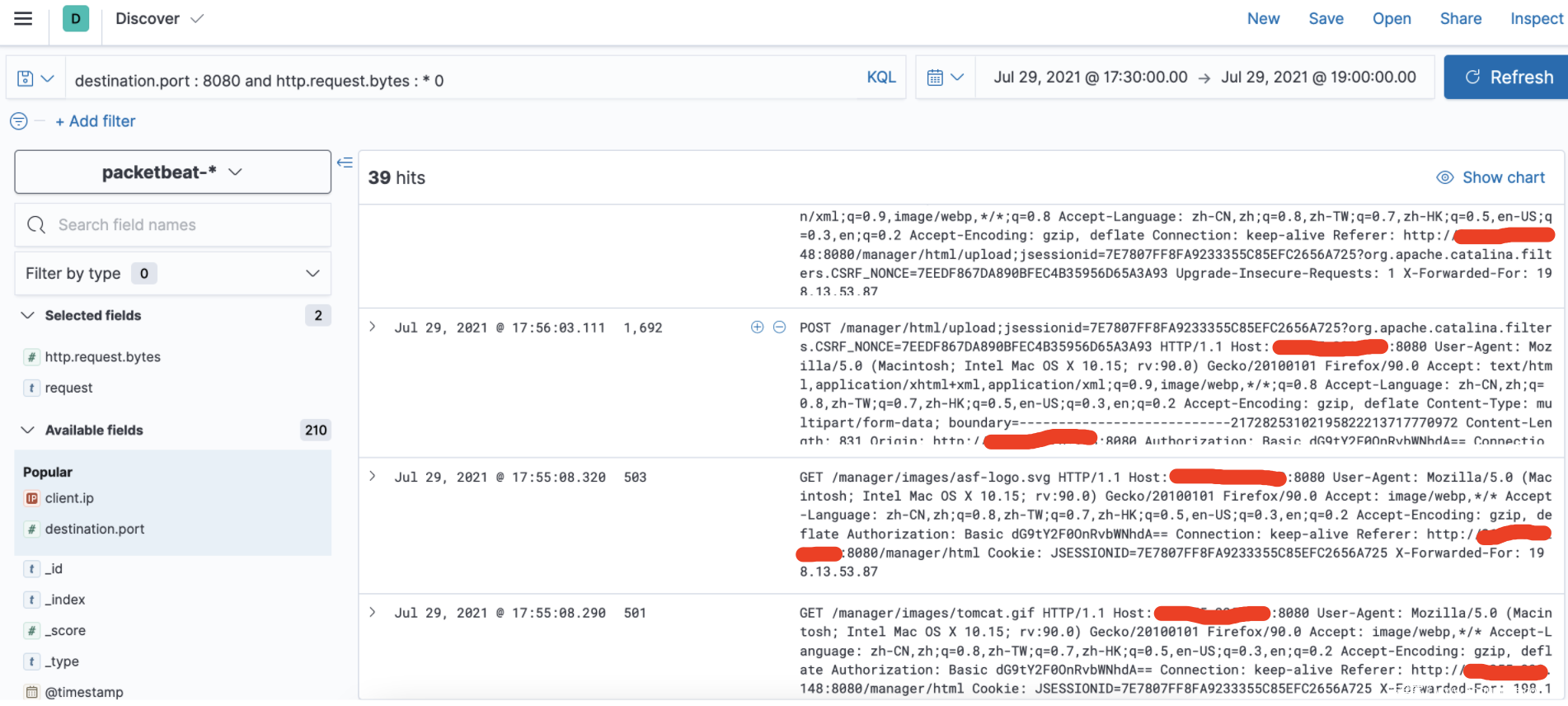Open the saved query manager icon

click(x=35, y=78)
